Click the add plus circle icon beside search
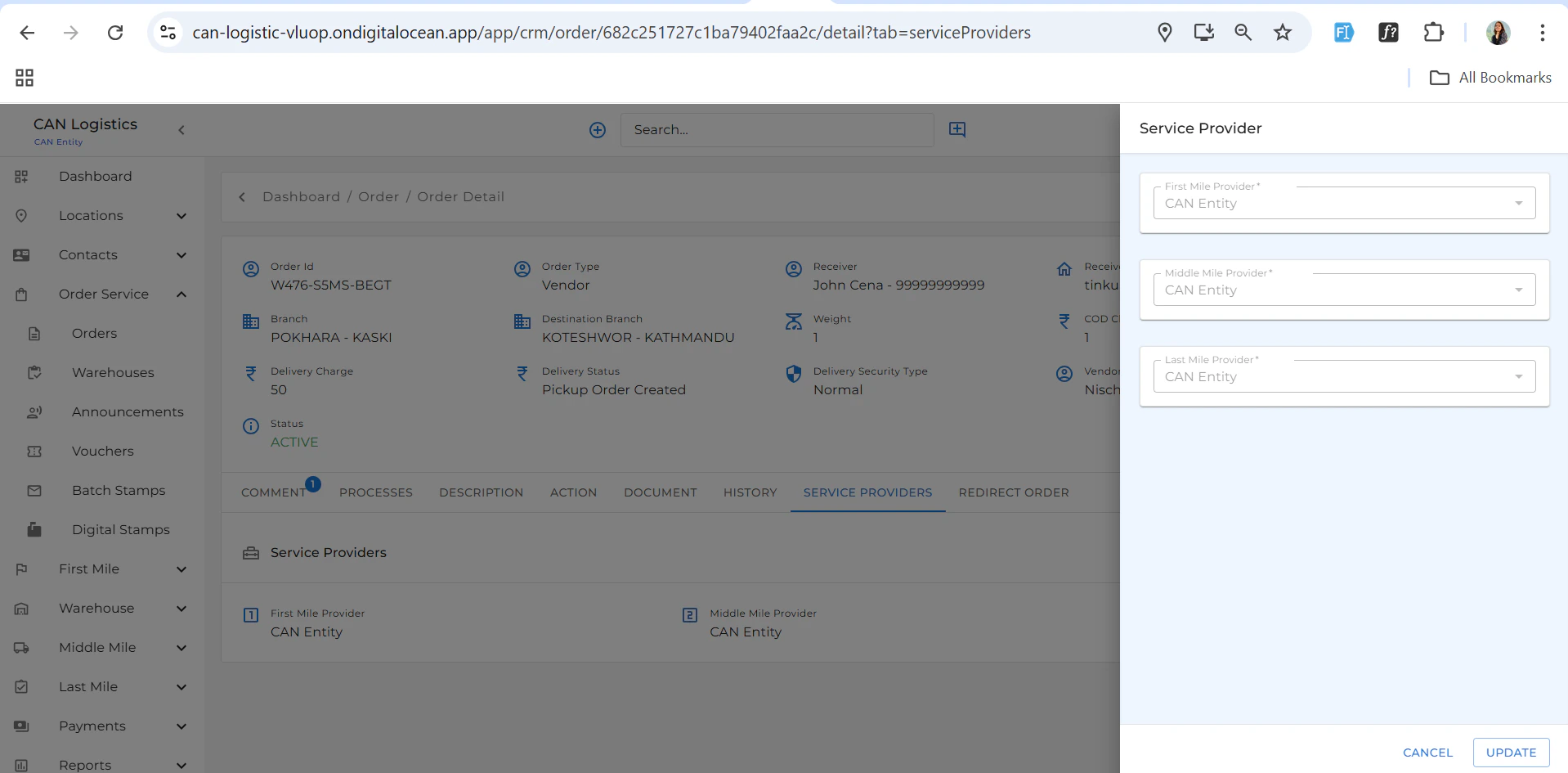Screen dimensions: 1568x773 tap(598, 130)
